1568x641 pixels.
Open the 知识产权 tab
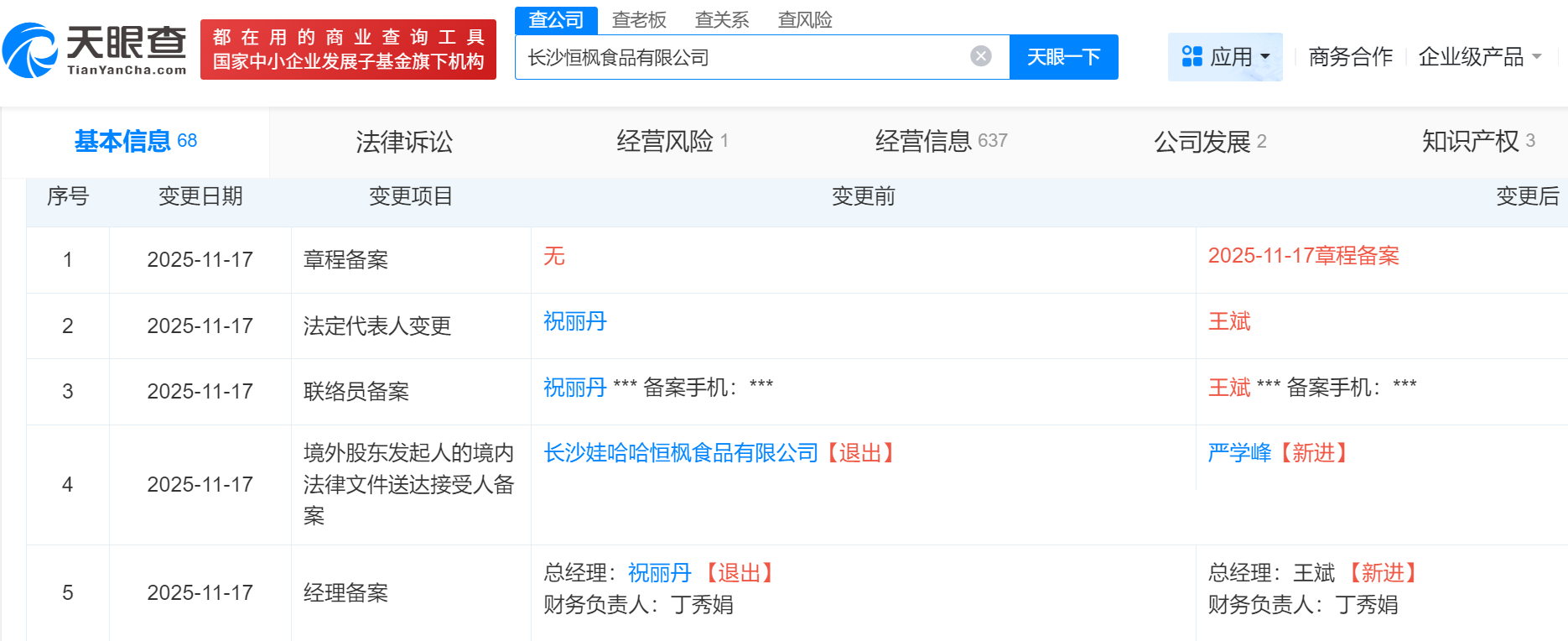[x=1478, y=141]
